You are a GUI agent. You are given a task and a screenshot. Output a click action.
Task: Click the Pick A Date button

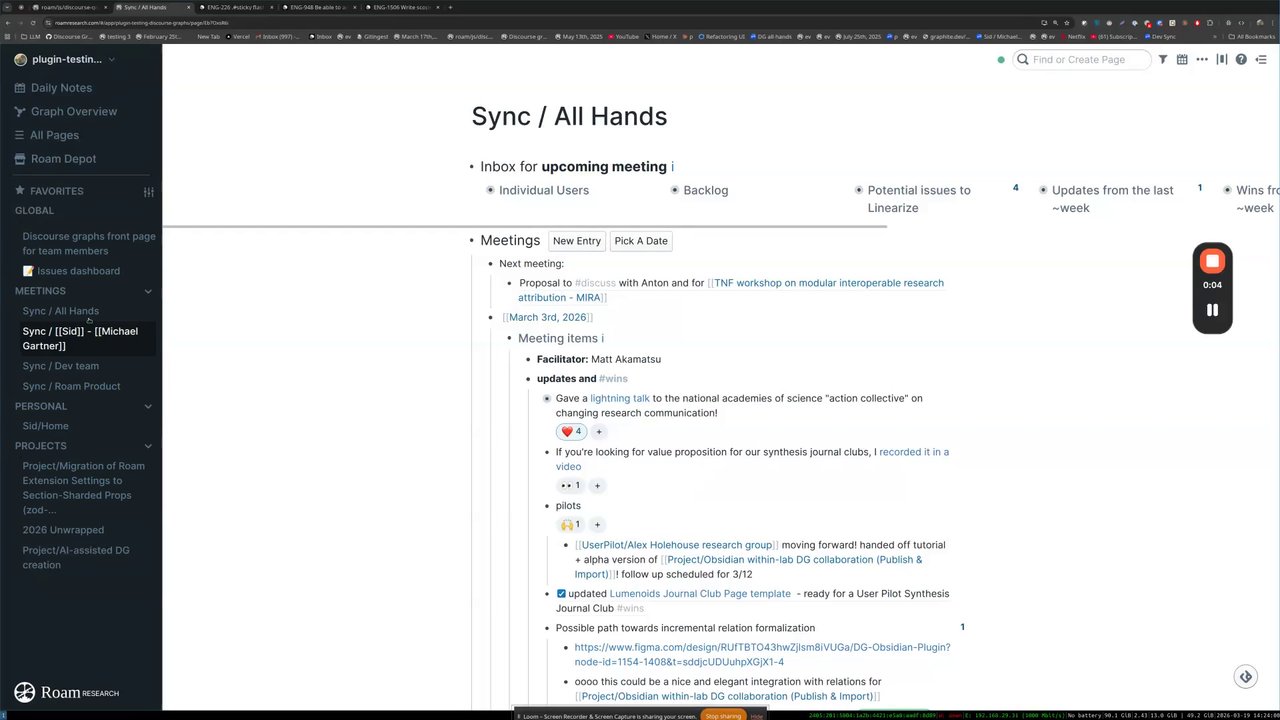click(641, 241)
